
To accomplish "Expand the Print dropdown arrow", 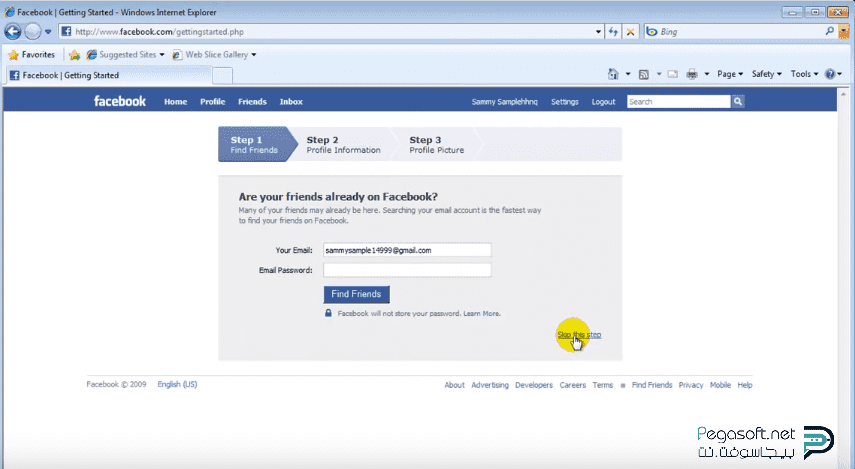I will click(707, 74).
